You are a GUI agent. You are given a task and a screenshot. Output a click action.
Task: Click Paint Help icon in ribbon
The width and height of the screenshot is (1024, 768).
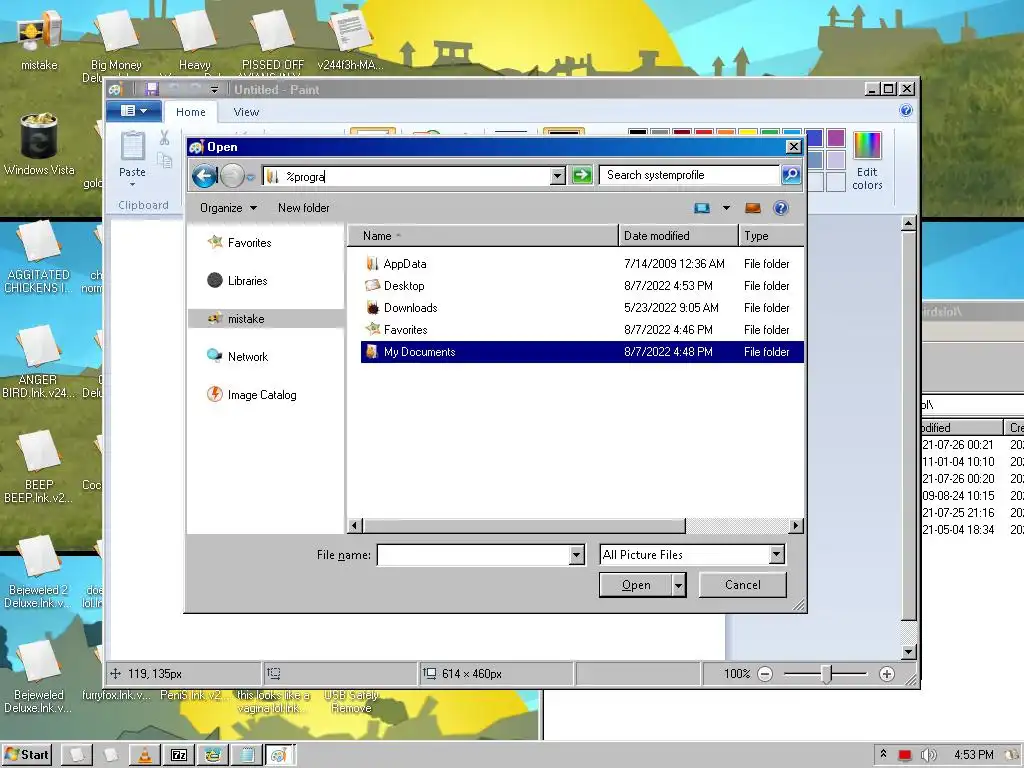[906, 110]
